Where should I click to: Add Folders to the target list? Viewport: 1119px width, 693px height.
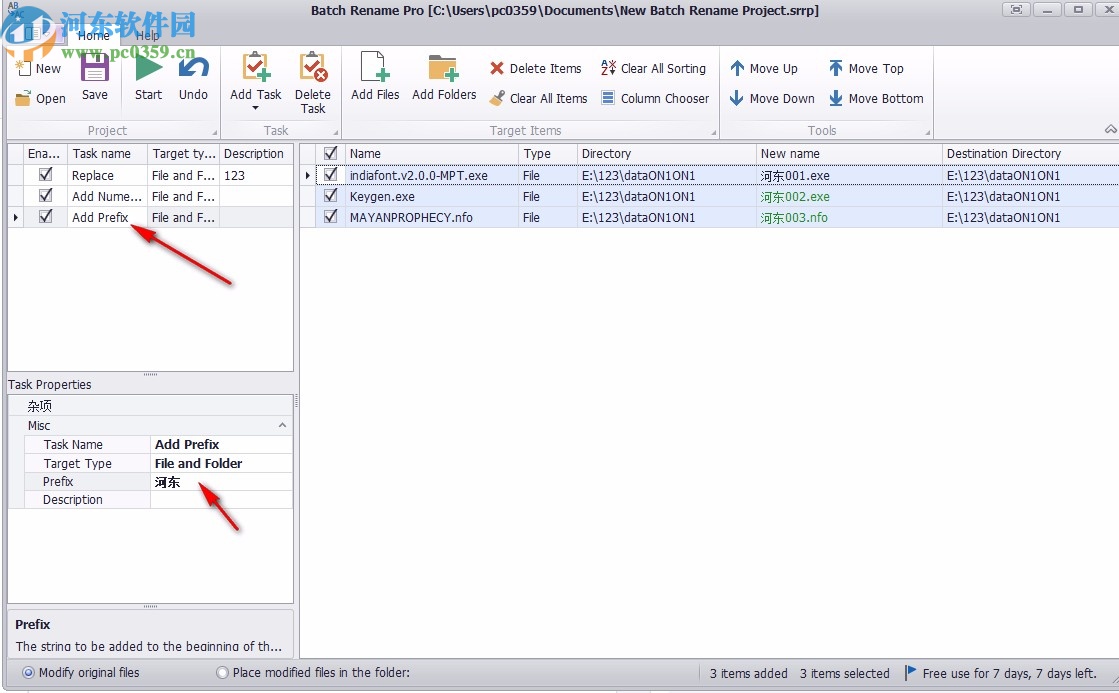[x=444, y=76]
